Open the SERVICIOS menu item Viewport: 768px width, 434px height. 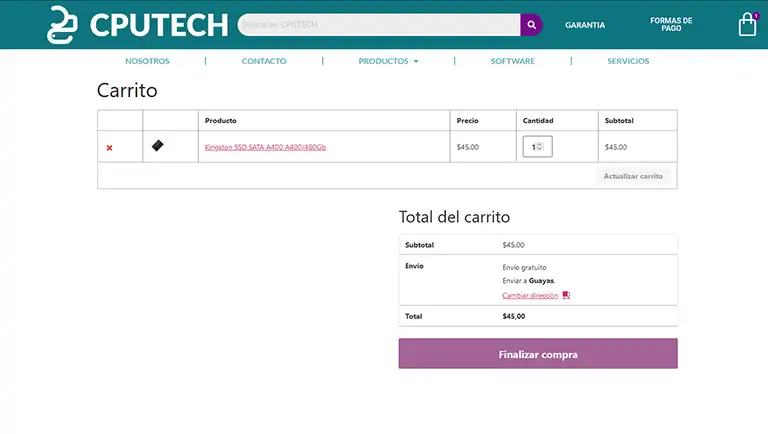[x=628, y=61]
